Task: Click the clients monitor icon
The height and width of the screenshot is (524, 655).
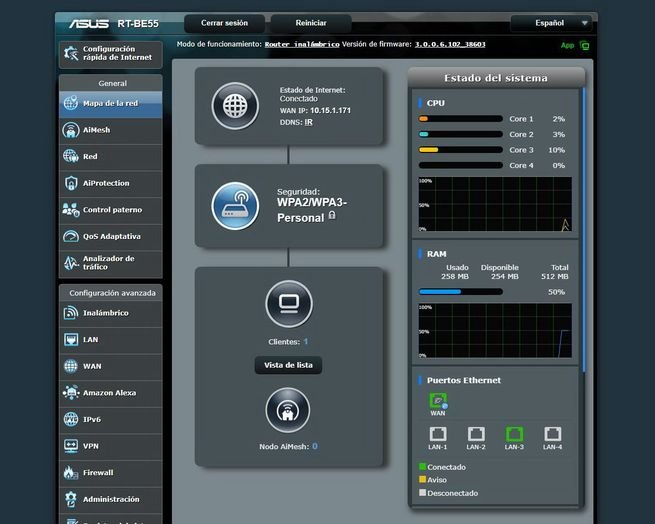Action: tap(288, 303)
